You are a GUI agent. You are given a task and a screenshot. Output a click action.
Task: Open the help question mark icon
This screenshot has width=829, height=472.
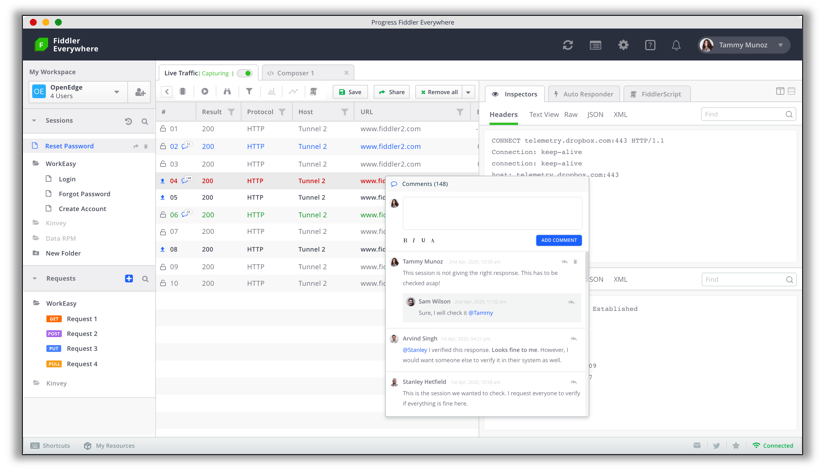tap(650, 45)
